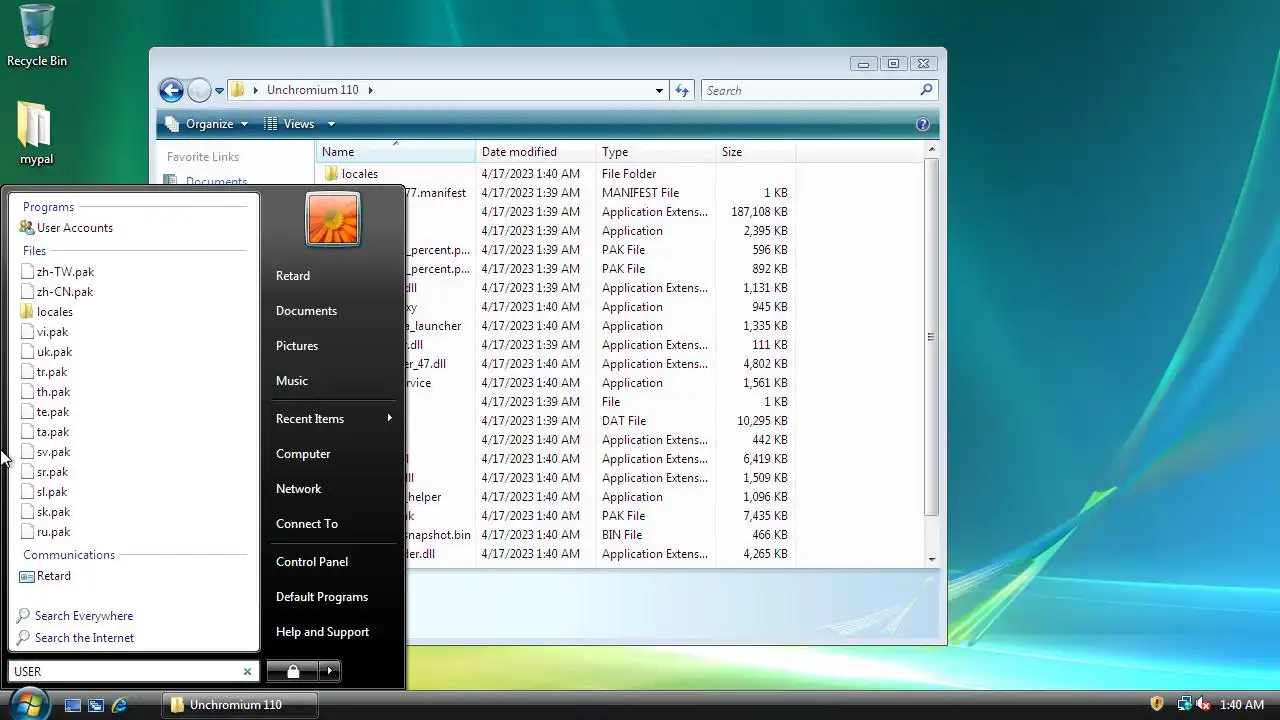
Task: Click the Explorer back arrow button
Action: pos(171,90)
